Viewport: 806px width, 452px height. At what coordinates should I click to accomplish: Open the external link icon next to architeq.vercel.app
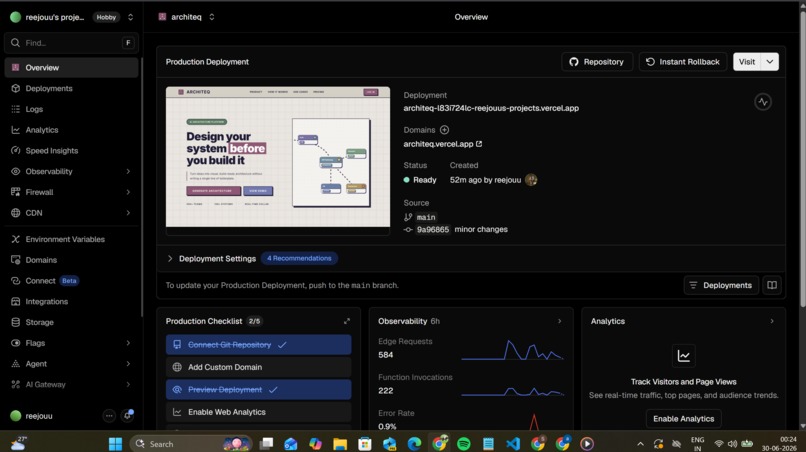tap(479, 144)
